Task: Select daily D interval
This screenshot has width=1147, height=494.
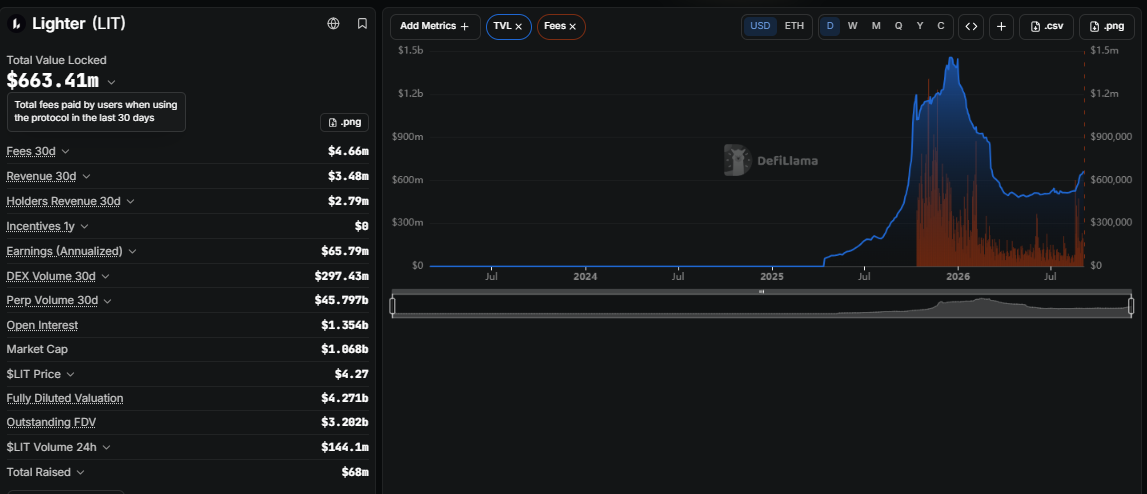Action: coord(830,26)
